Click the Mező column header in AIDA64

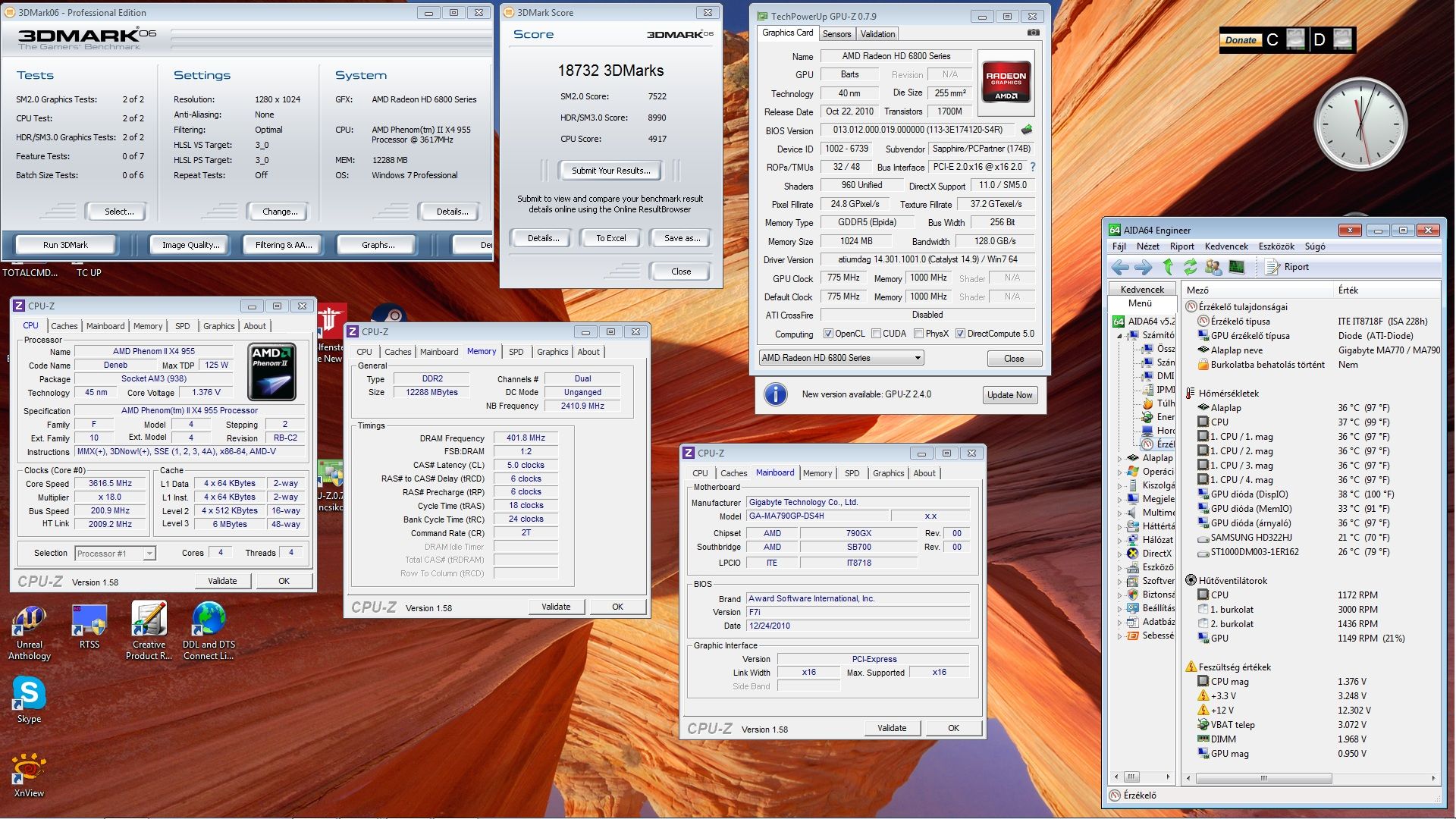[1257, 290]
